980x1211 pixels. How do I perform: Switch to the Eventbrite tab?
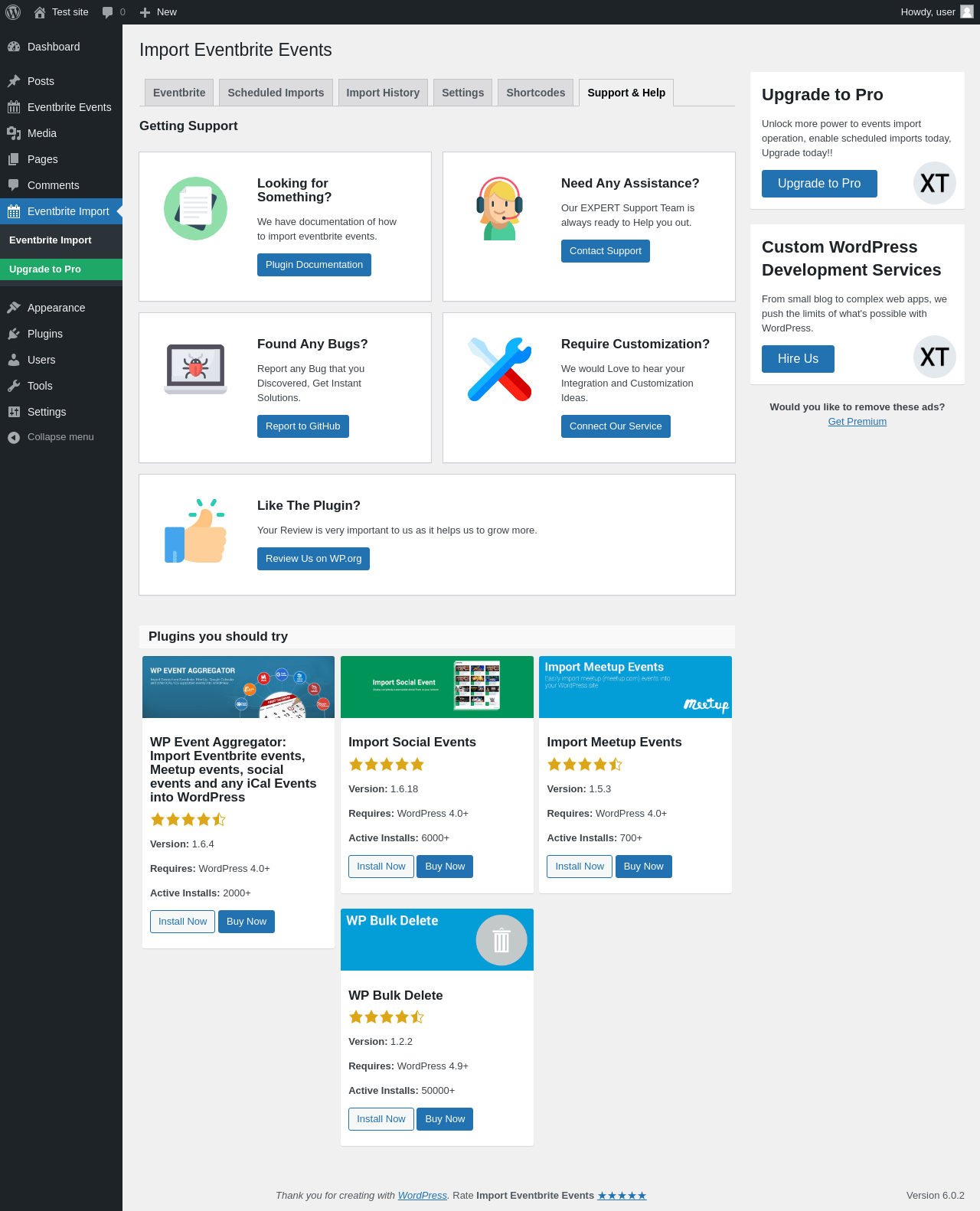click(x=179, y=93)
